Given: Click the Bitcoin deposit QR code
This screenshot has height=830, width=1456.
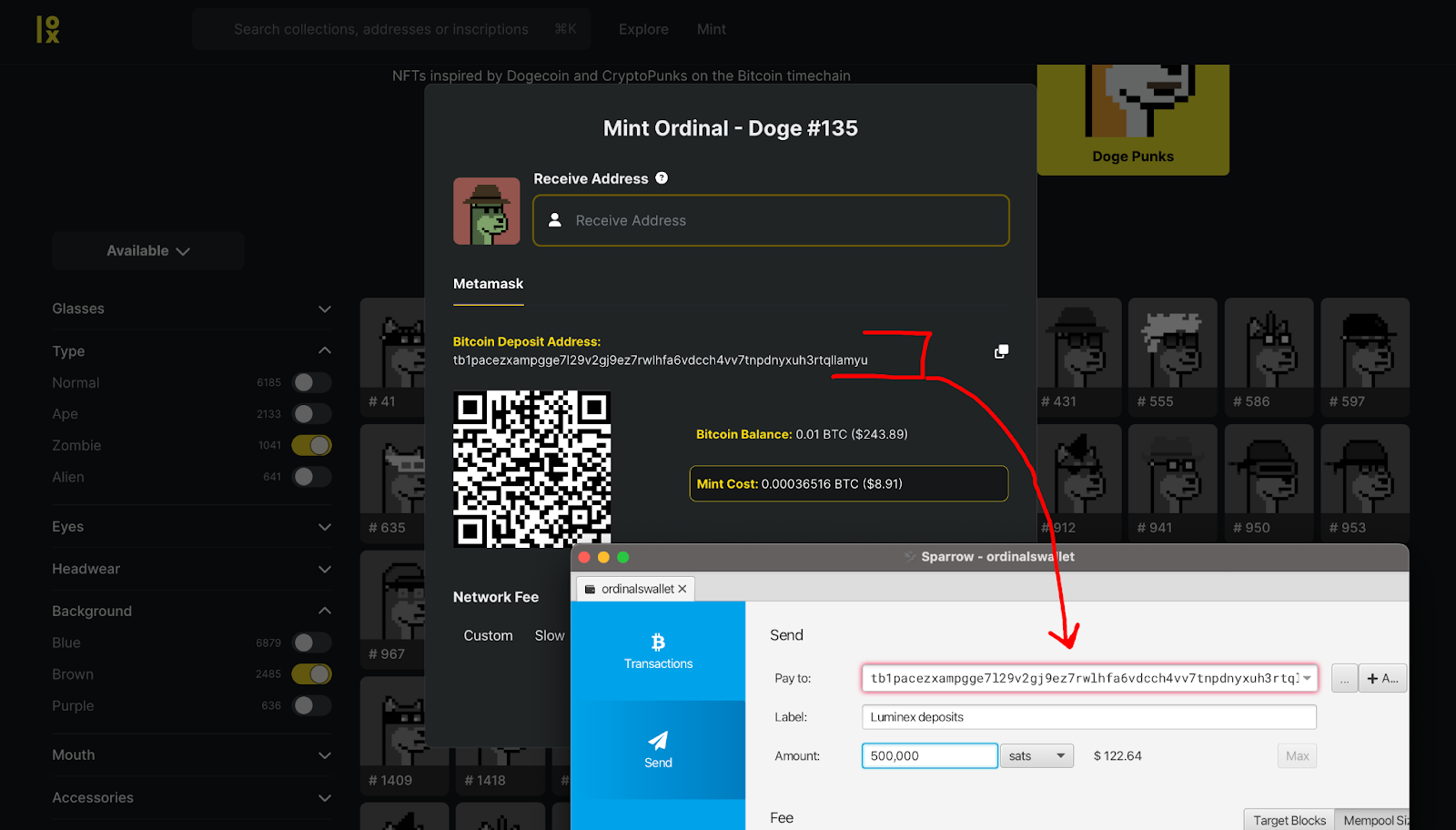Looking at the screenshot, I should (x=532, y=469).
